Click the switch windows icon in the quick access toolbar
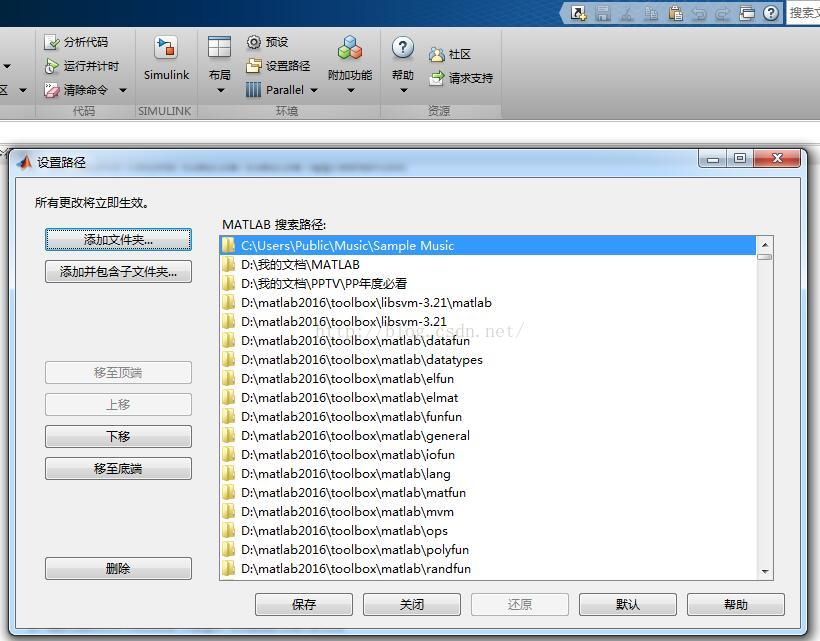The width and height of the screenshot is (820, 641). pos(747,13)
